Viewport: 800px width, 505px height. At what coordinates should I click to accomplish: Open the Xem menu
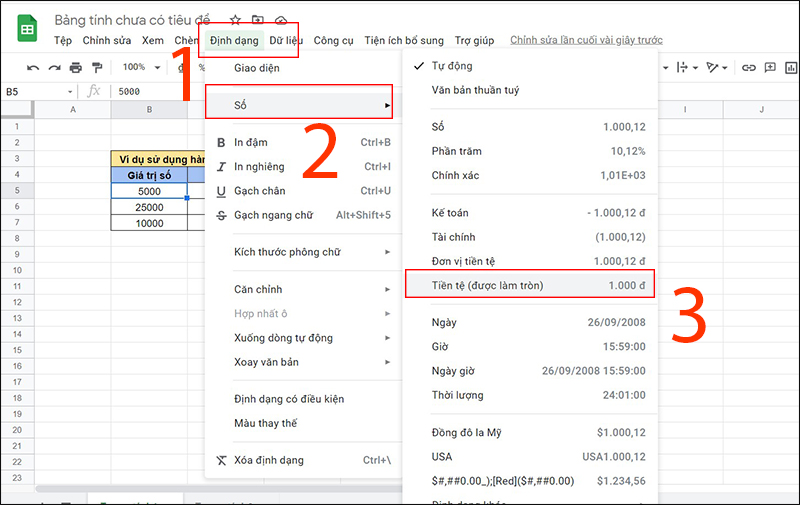coord(153,40)
